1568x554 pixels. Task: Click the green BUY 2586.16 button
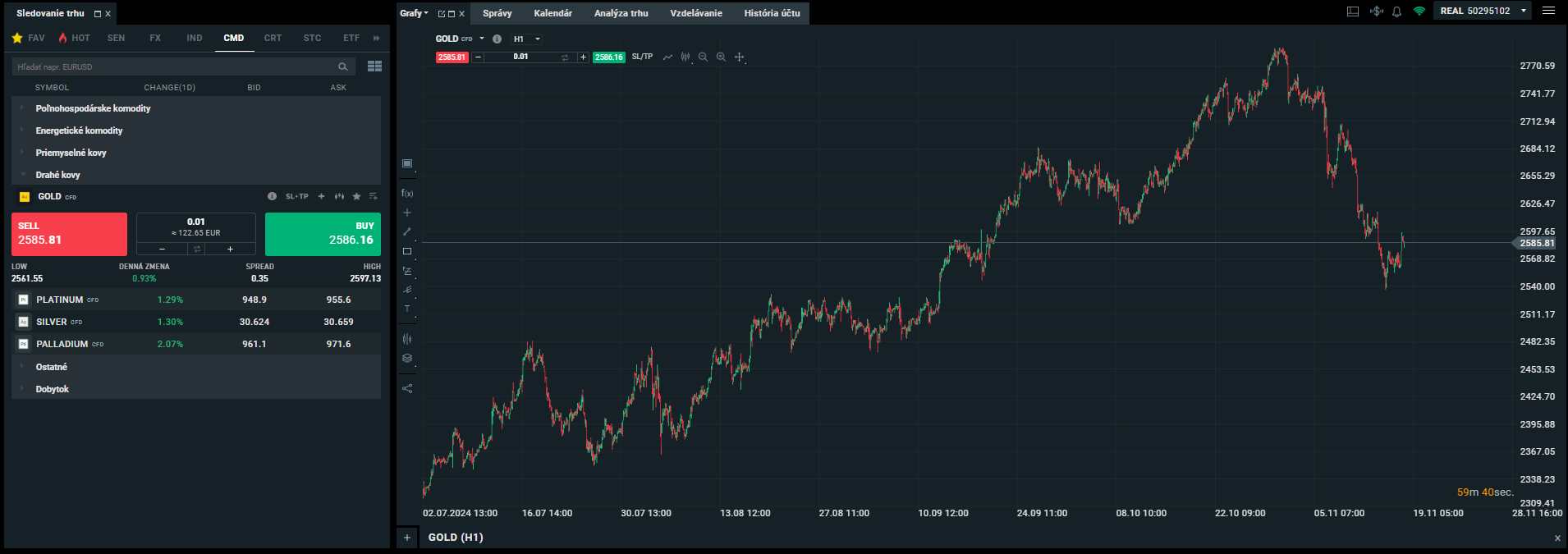(x=323, y=234)
